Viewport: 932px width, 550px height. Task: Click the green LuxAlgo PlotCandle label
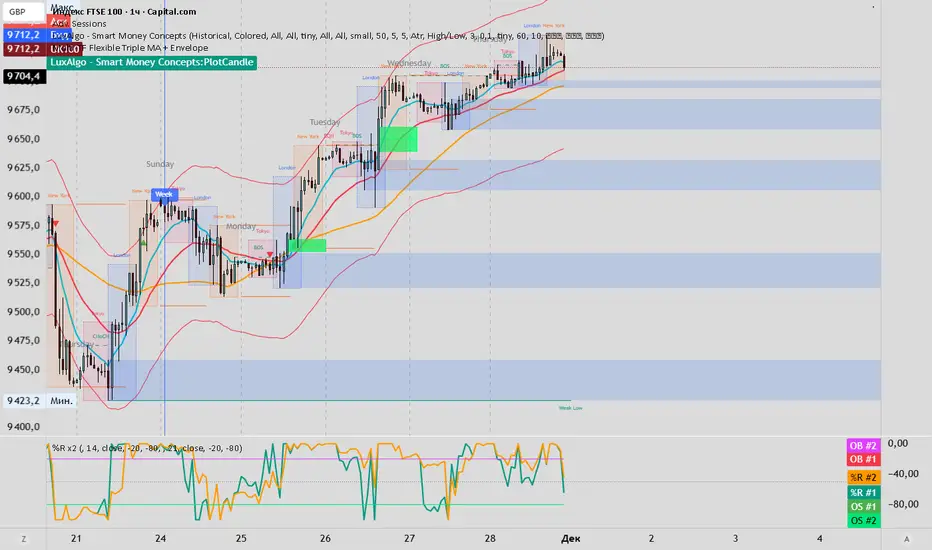[x=152, y=62]
